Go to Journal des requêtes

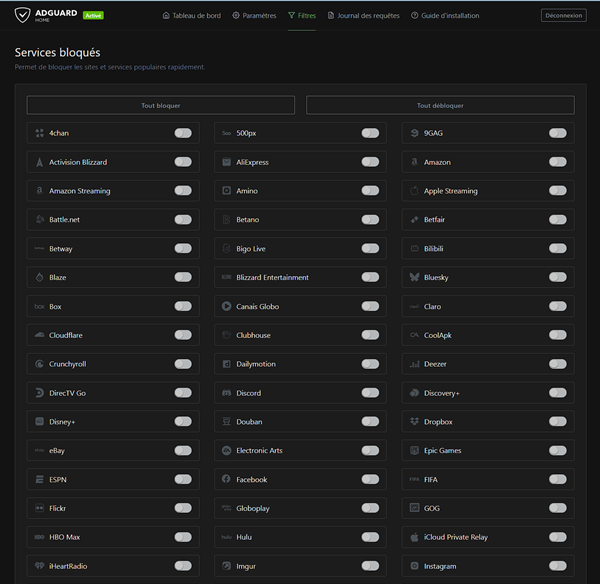tap(364, 16)
